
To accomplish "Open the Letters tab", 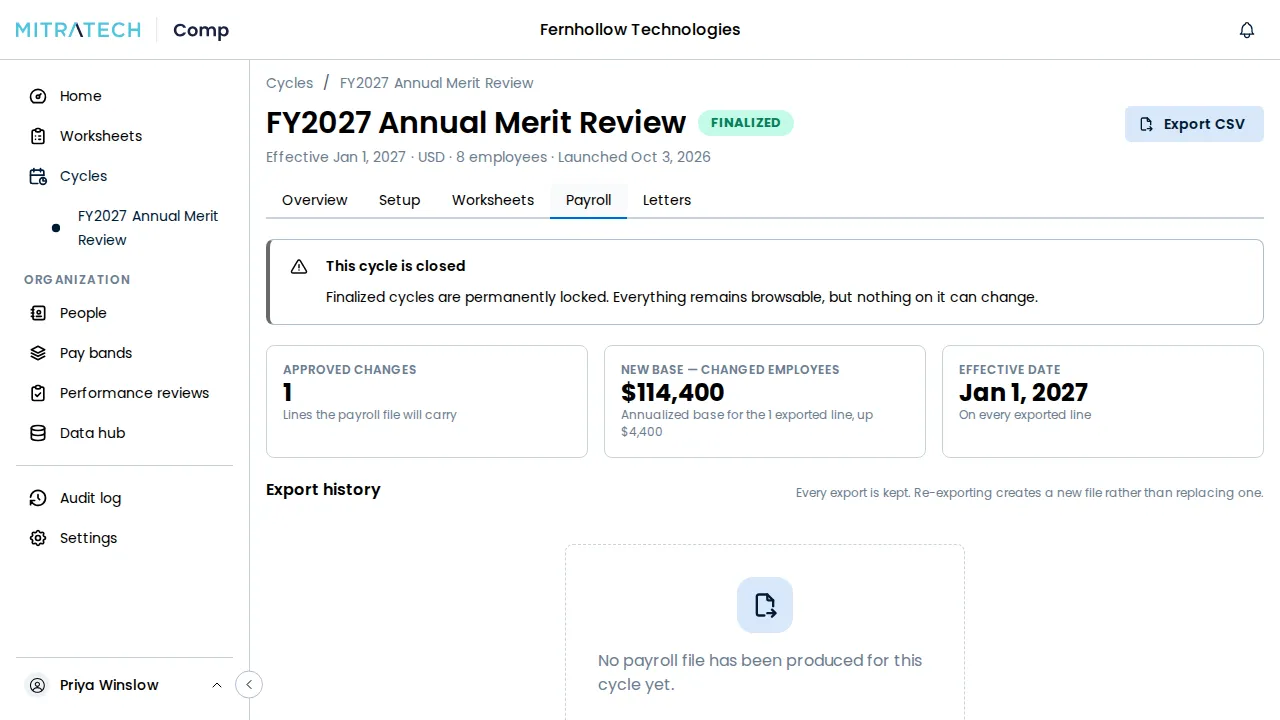I will 667,200.
